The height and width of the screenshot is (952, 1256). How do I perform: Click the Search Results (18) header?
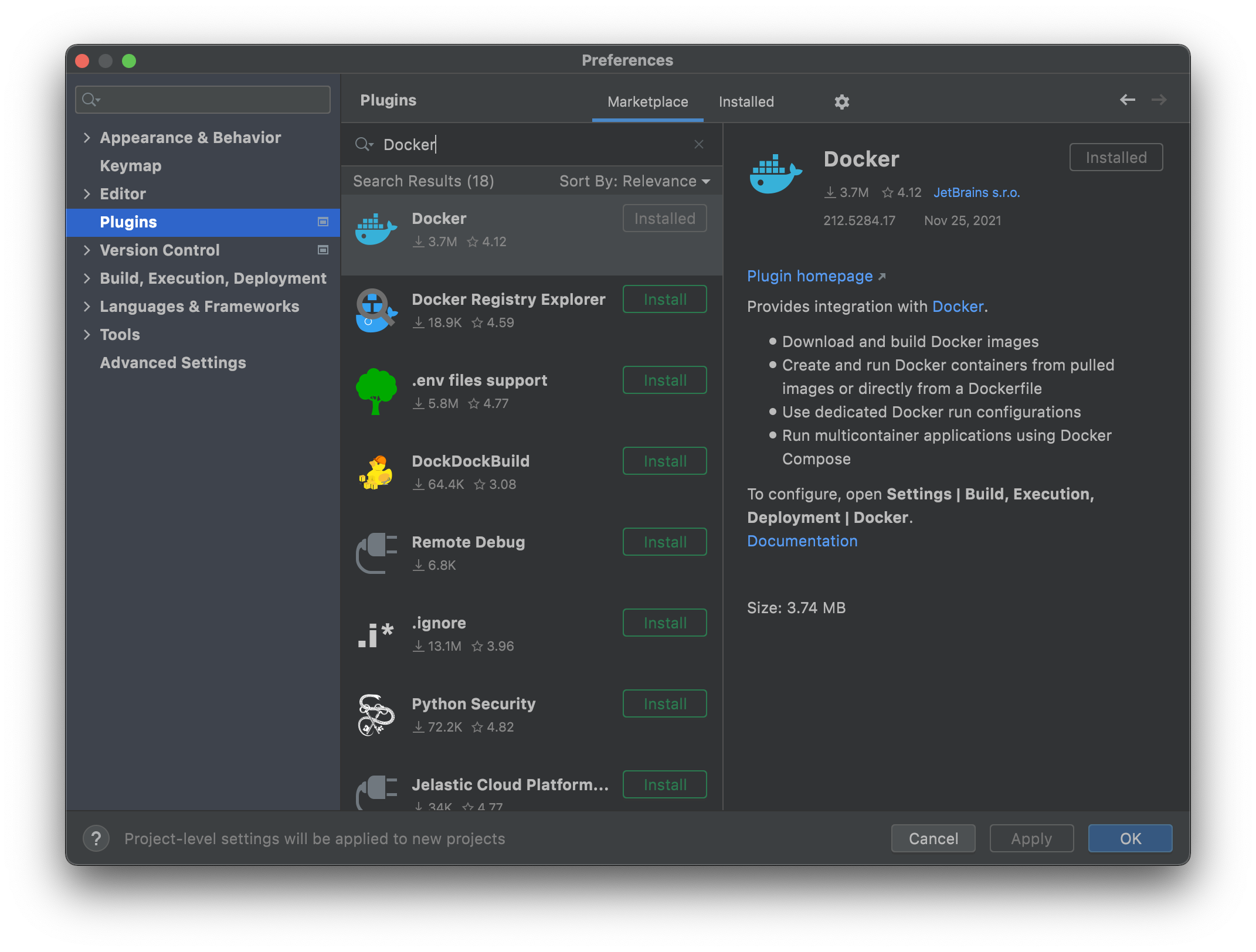[x=423, y=181]
